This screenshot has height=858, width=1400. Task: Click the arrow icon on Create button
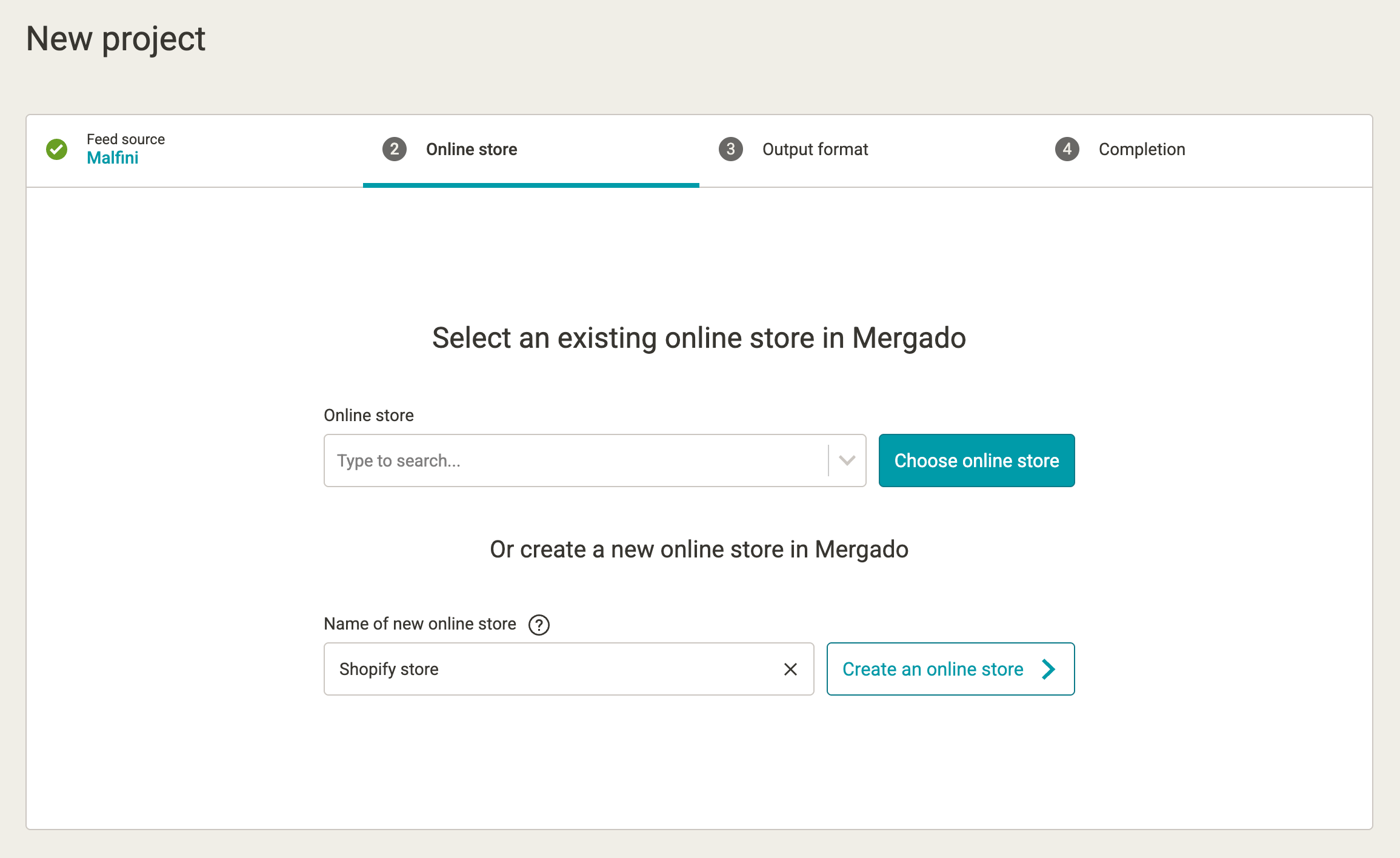point(1048,669)
